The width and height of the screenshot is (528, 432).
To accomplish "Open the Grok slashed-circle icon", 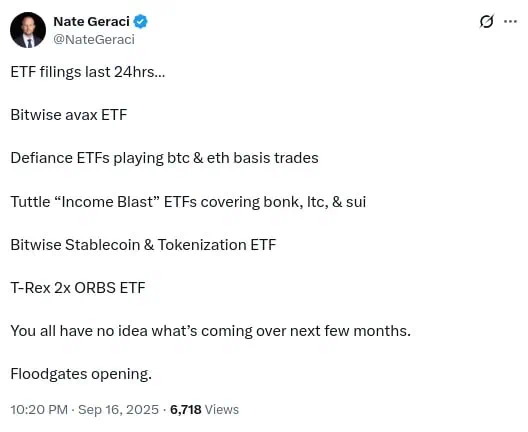I will pos(487,22).
